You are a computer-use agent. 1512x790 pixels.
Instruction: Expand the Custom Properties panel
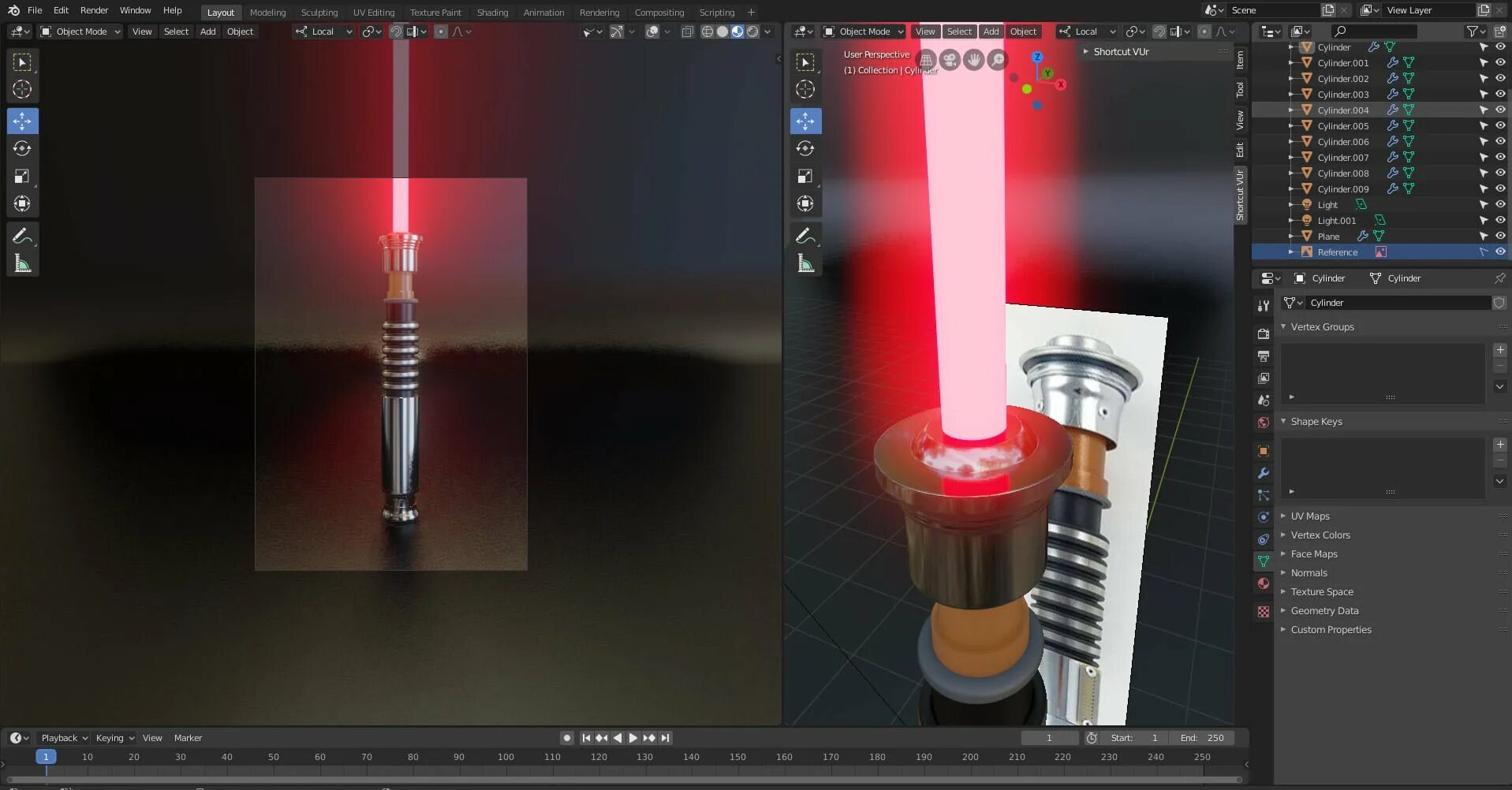click(x=1331, y=630)
